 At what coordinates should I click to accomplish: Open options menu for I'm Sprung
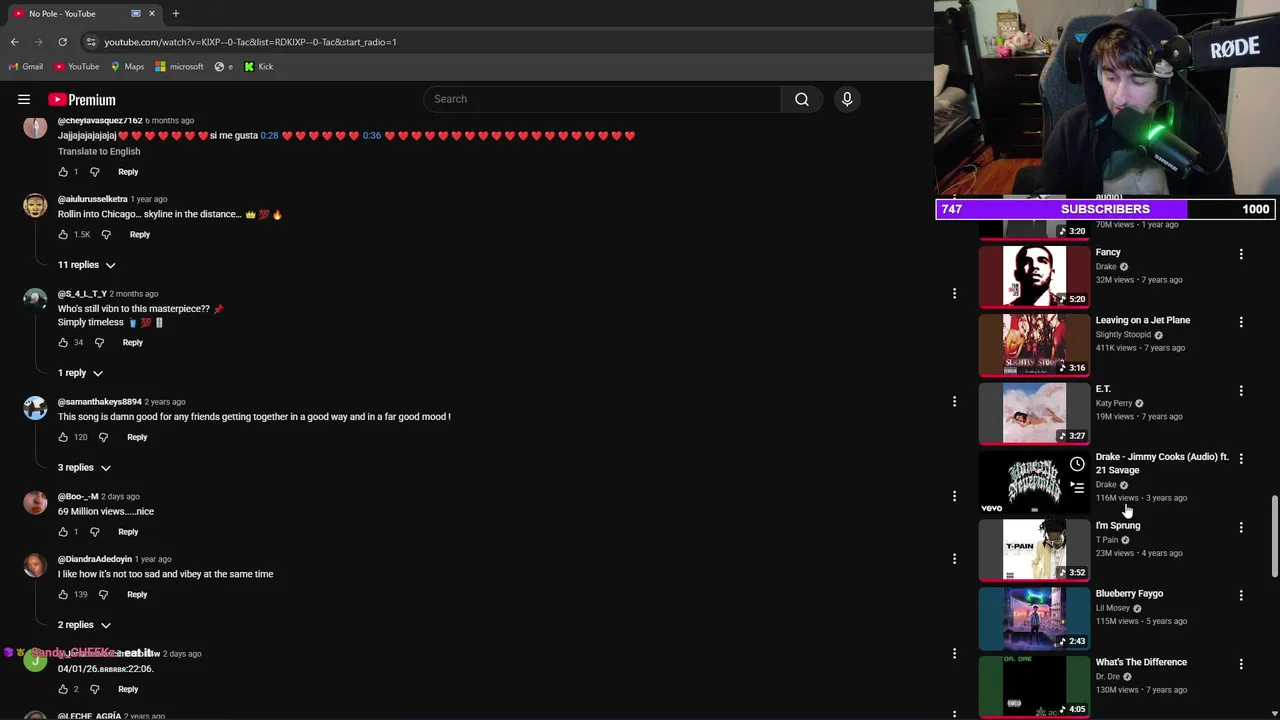click(x=1241, y=527)
